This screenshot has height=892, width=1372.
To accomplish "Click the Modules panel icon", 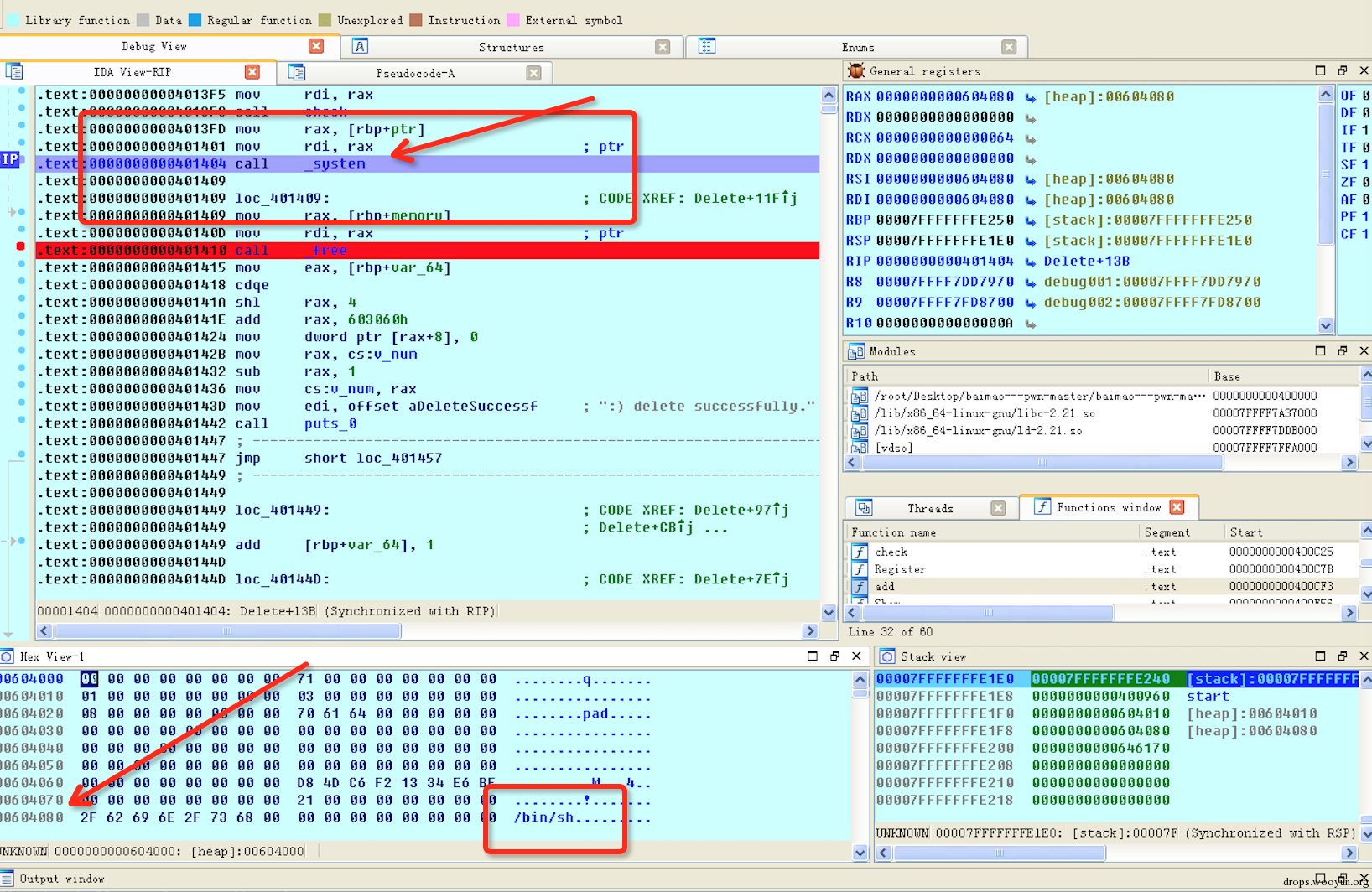I will (855, 351).
